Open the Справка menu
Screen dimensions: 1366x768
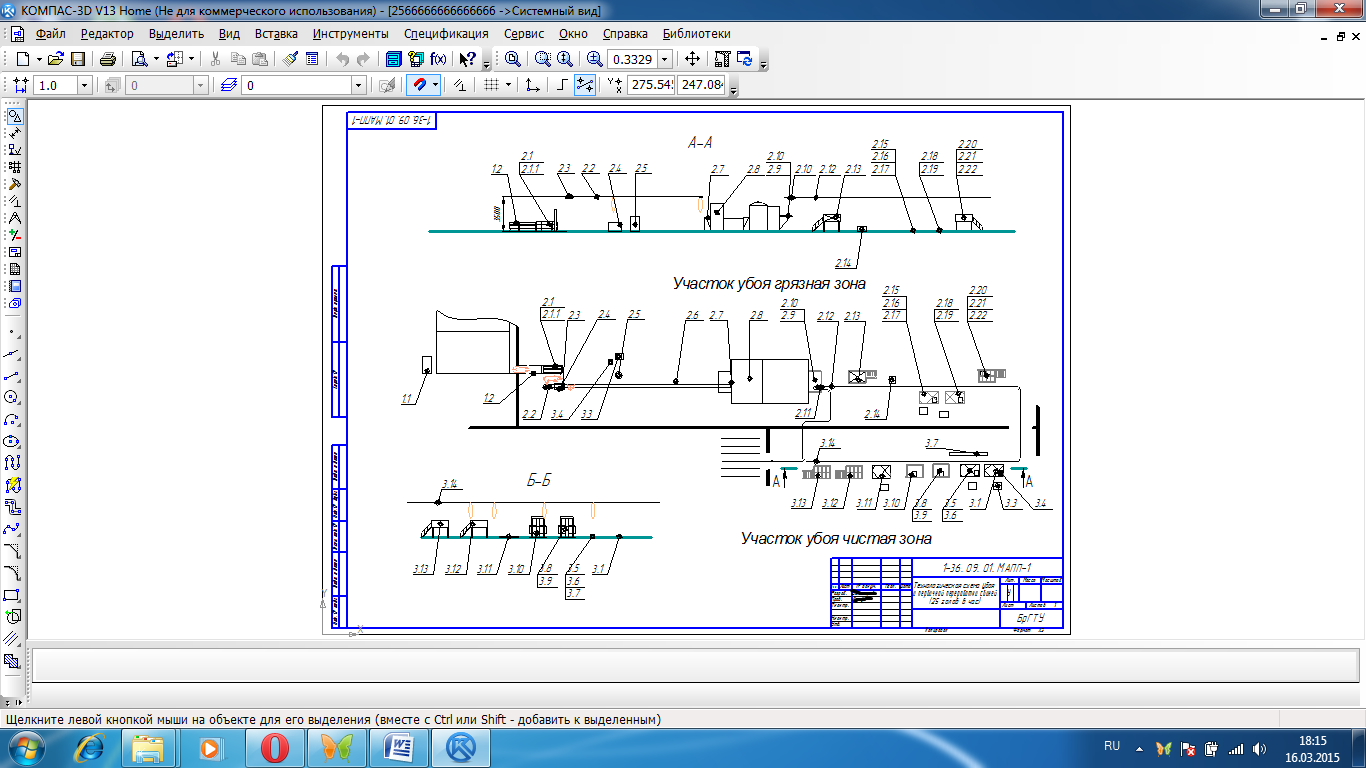(x=625, y=33)
